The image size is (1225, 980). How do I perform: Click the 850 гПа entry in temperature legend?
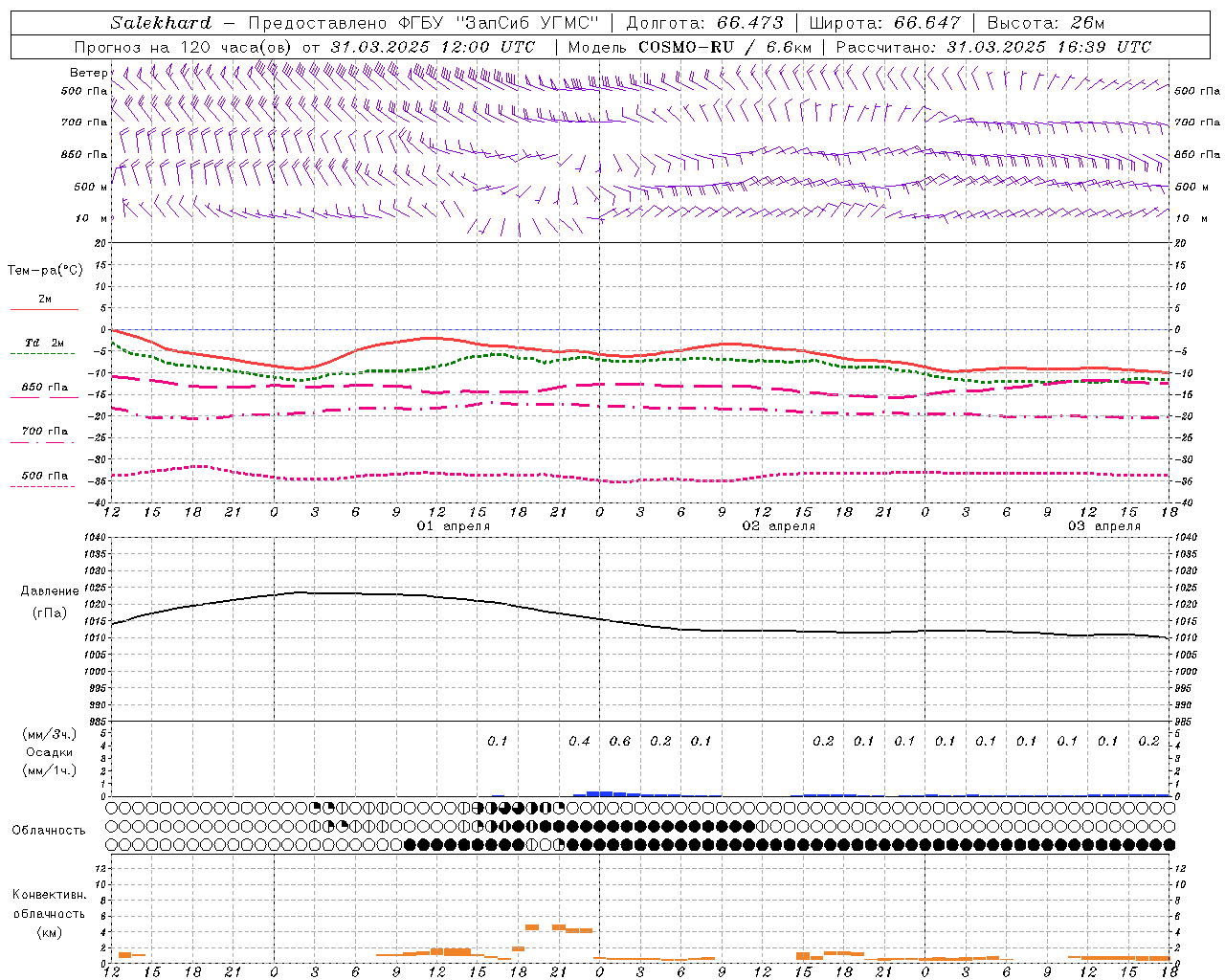(44, 388)
